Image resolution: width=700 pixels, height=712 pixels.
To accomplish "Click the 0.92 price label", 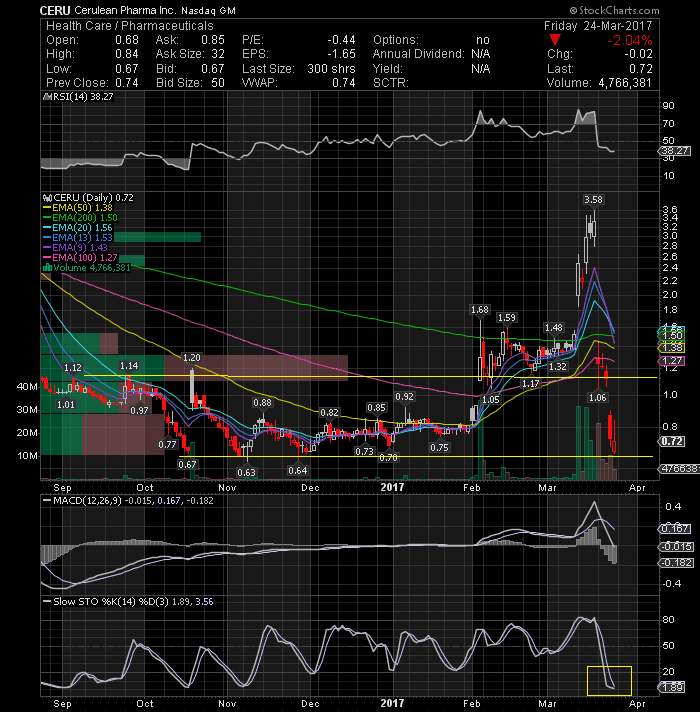I will tap(404, 397).
